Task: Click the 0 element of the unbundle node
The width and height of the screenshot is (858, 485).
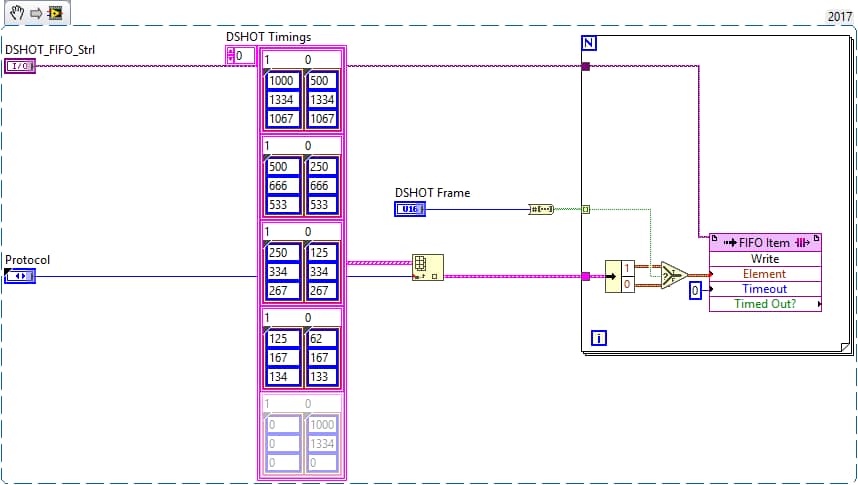Action: (627, 284)
